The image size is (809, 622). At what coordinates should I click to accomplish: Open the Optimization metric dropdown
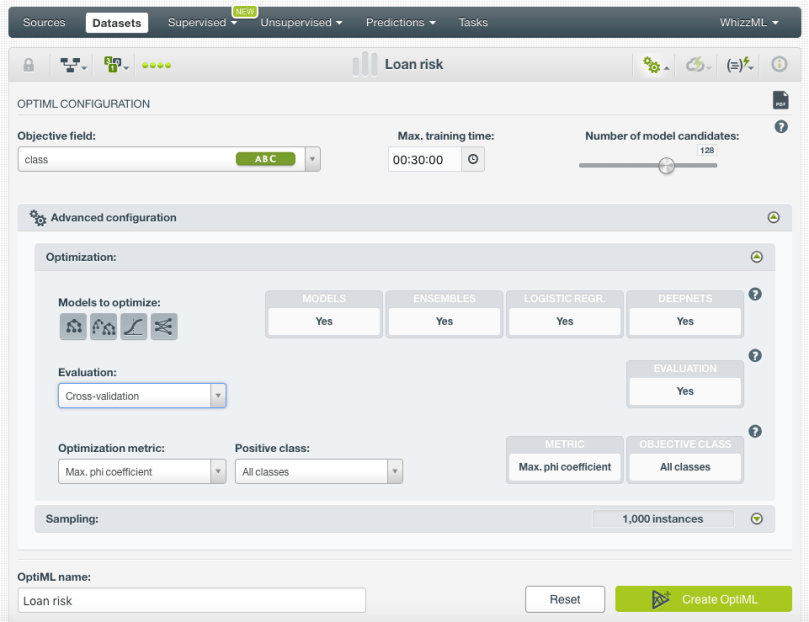142,472
